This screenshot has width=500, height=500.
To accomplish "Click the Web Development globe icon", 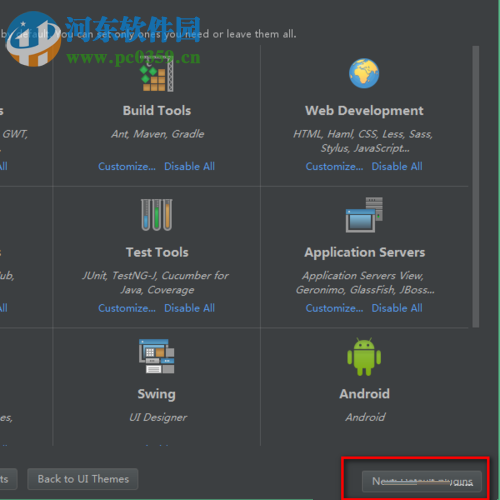I will point(364,73).
